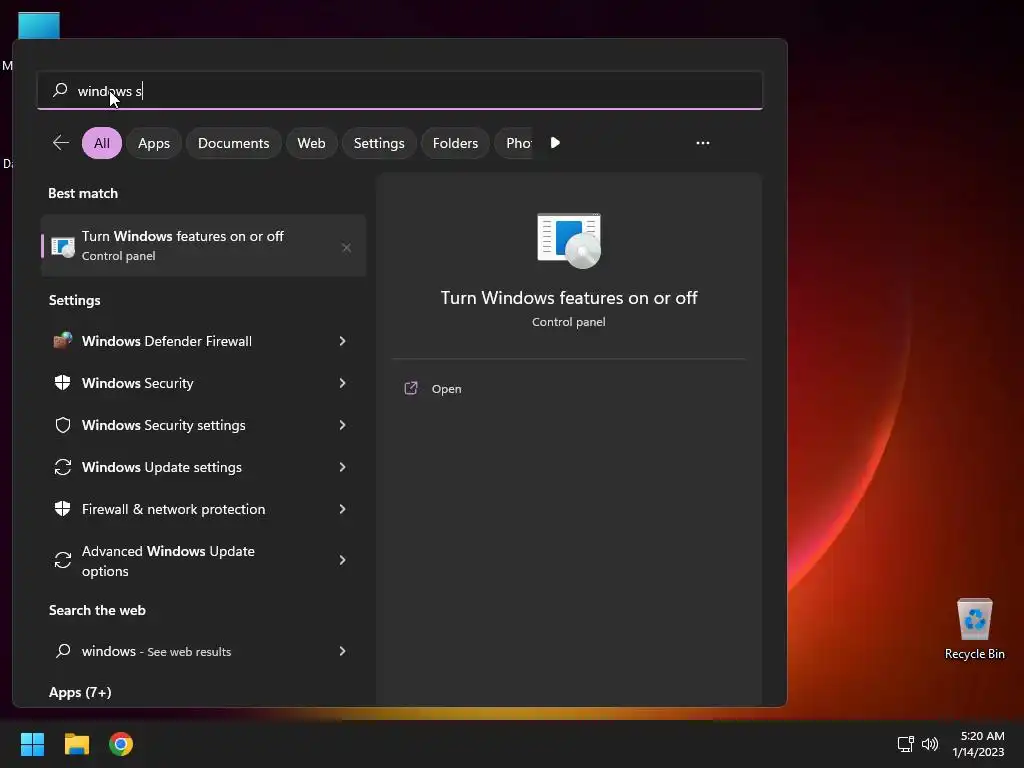
Task: Click the Apps (7+) section header
Action: click(80, 692)
